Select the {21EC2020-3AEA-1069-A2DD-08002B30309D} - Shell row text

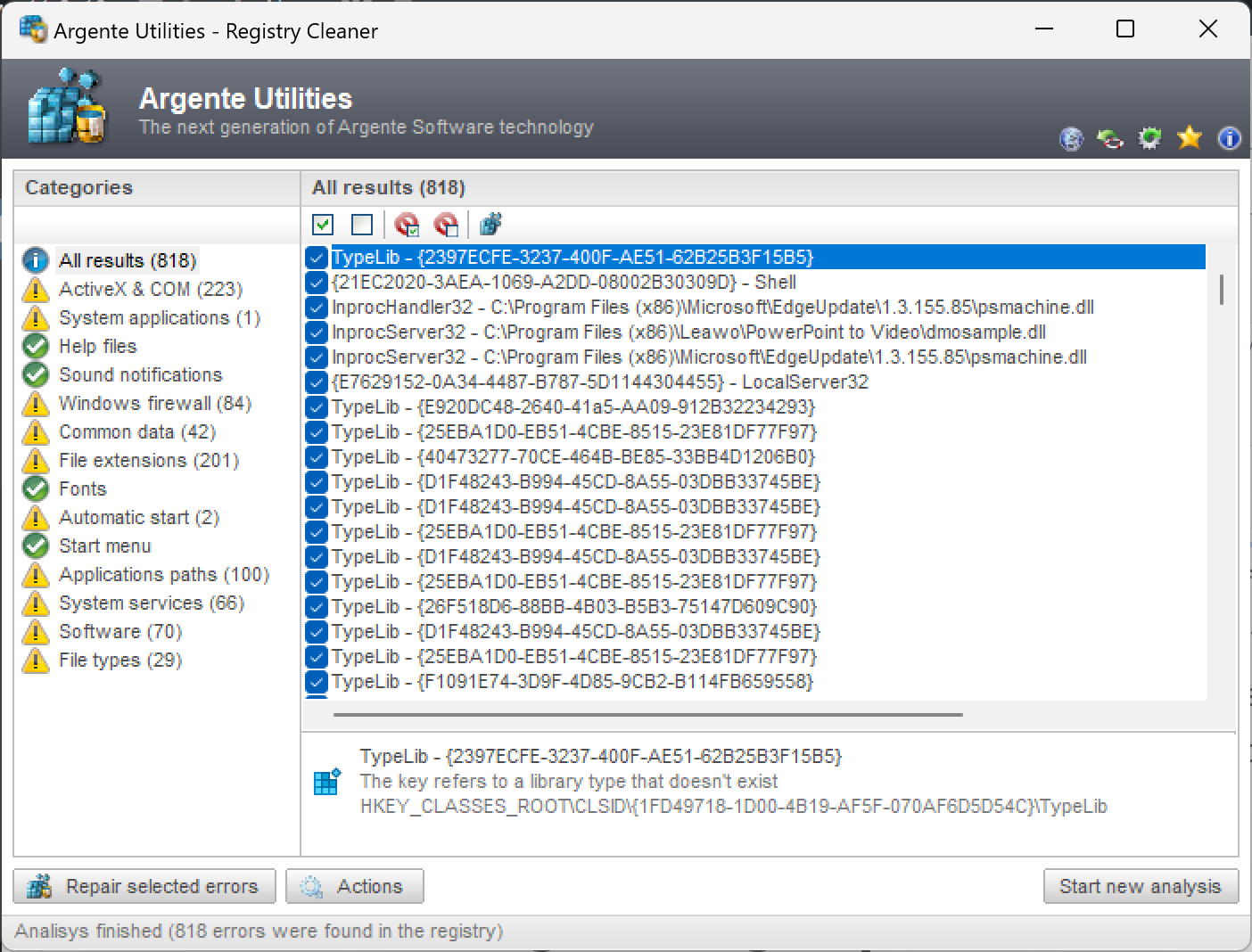click(x=564, y=283)
